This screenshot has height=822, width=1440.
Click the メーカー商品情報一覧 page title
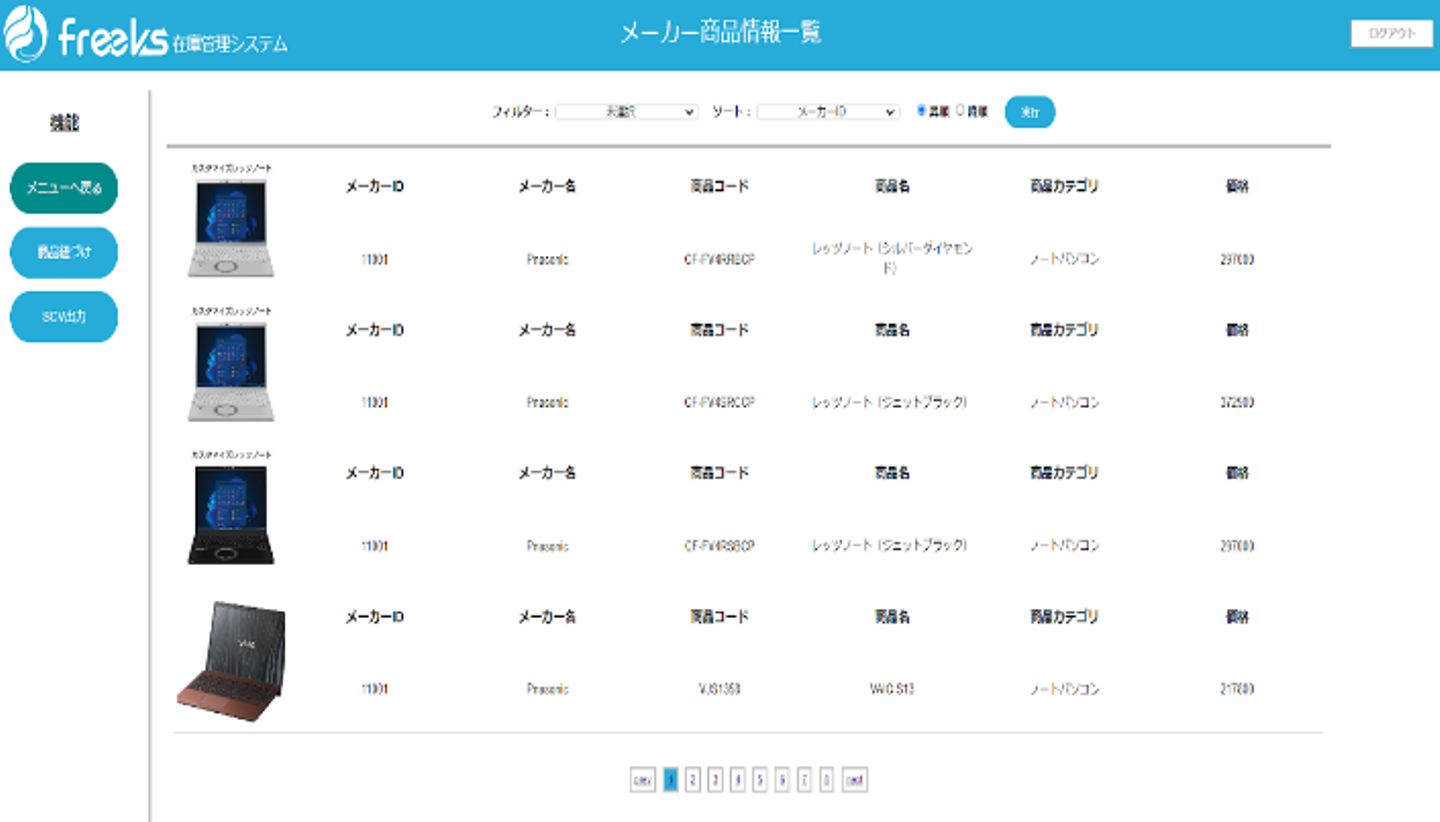(x=720, y=32)
